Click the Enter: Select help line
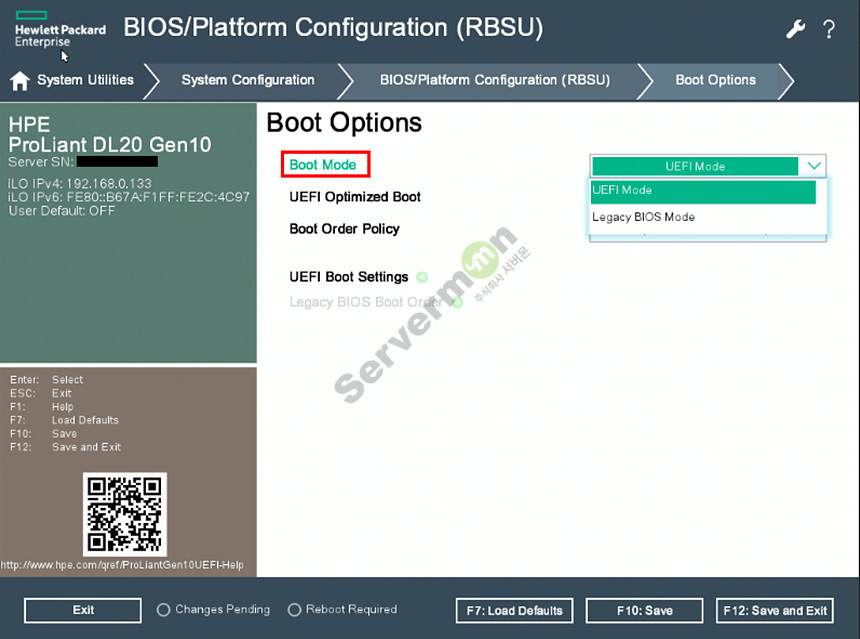This screenshot has width=860, height=639. click(47, 380)
